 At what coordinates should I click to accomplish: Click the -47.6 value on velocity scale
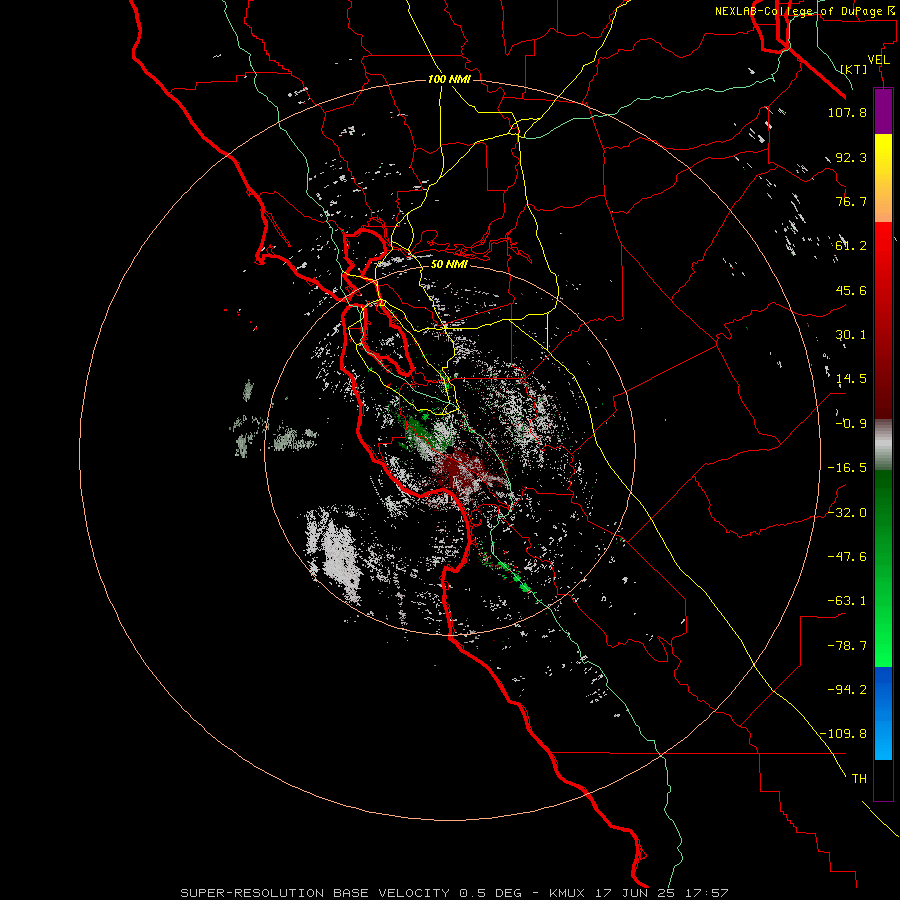(x=847, y=557)
